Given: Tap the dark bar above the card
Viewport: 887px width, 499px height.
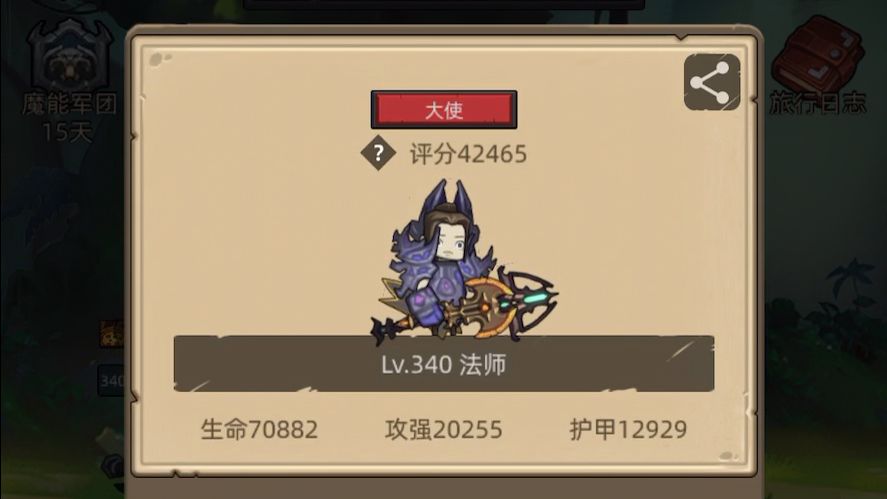Looking at the screenshot, I should tap(444, 5).
